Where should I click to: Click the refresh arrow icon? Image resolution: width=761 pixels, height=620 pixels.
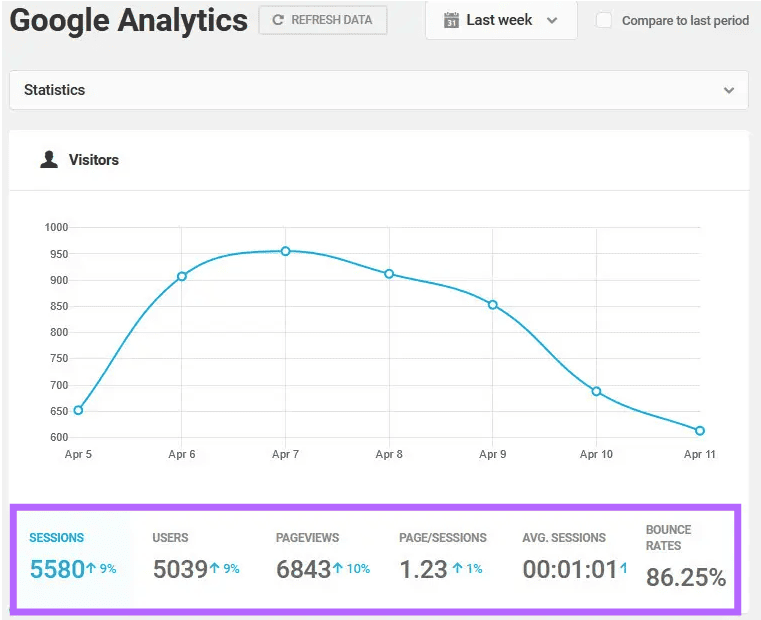(278, 20)
